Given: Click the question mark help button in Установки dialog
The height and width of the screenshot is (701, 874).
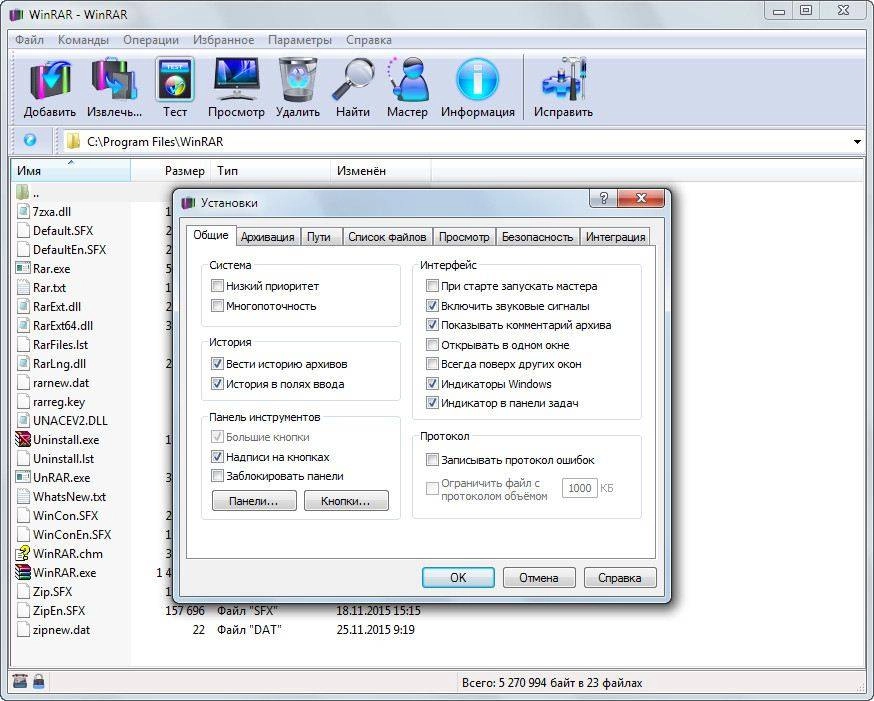Looking at the screenshot, I should [604, 198].
